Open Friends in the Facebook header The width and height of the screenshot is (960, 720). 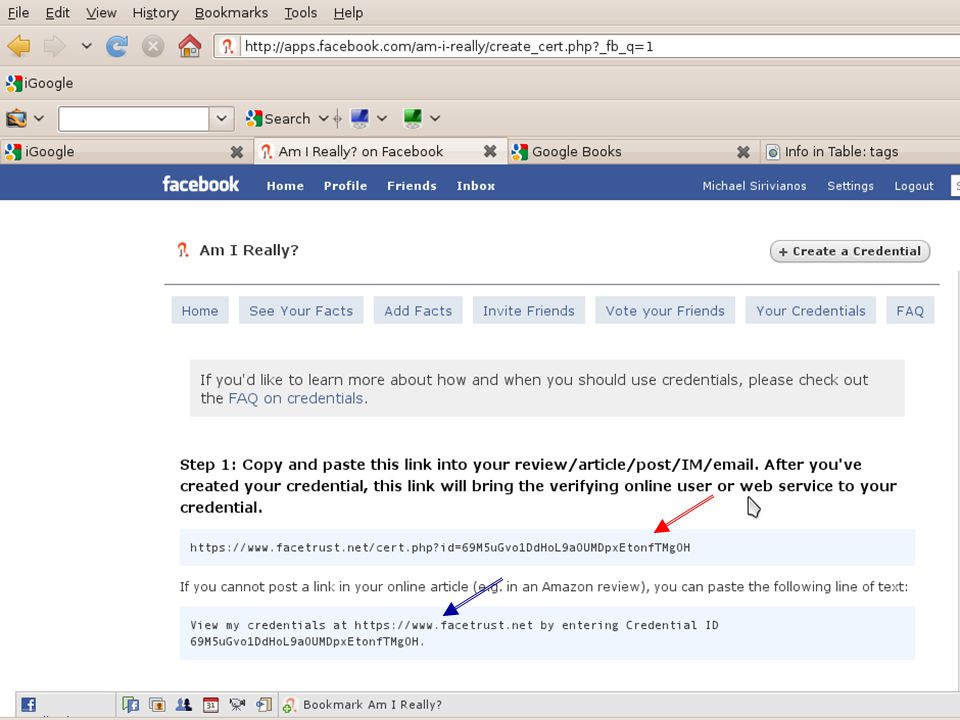point(411,186)
